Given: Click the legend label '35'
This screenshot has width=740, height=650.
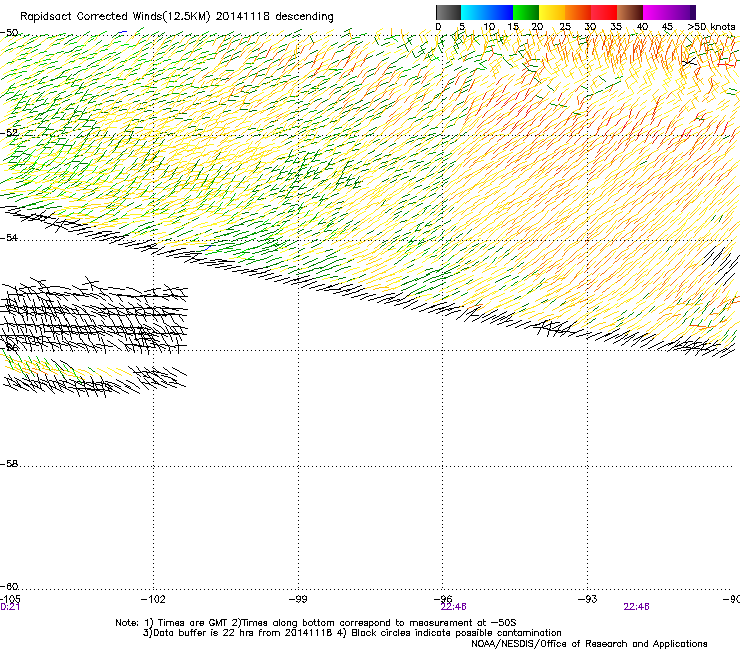Looking at the screenshot, I should (x=616, y=27).
